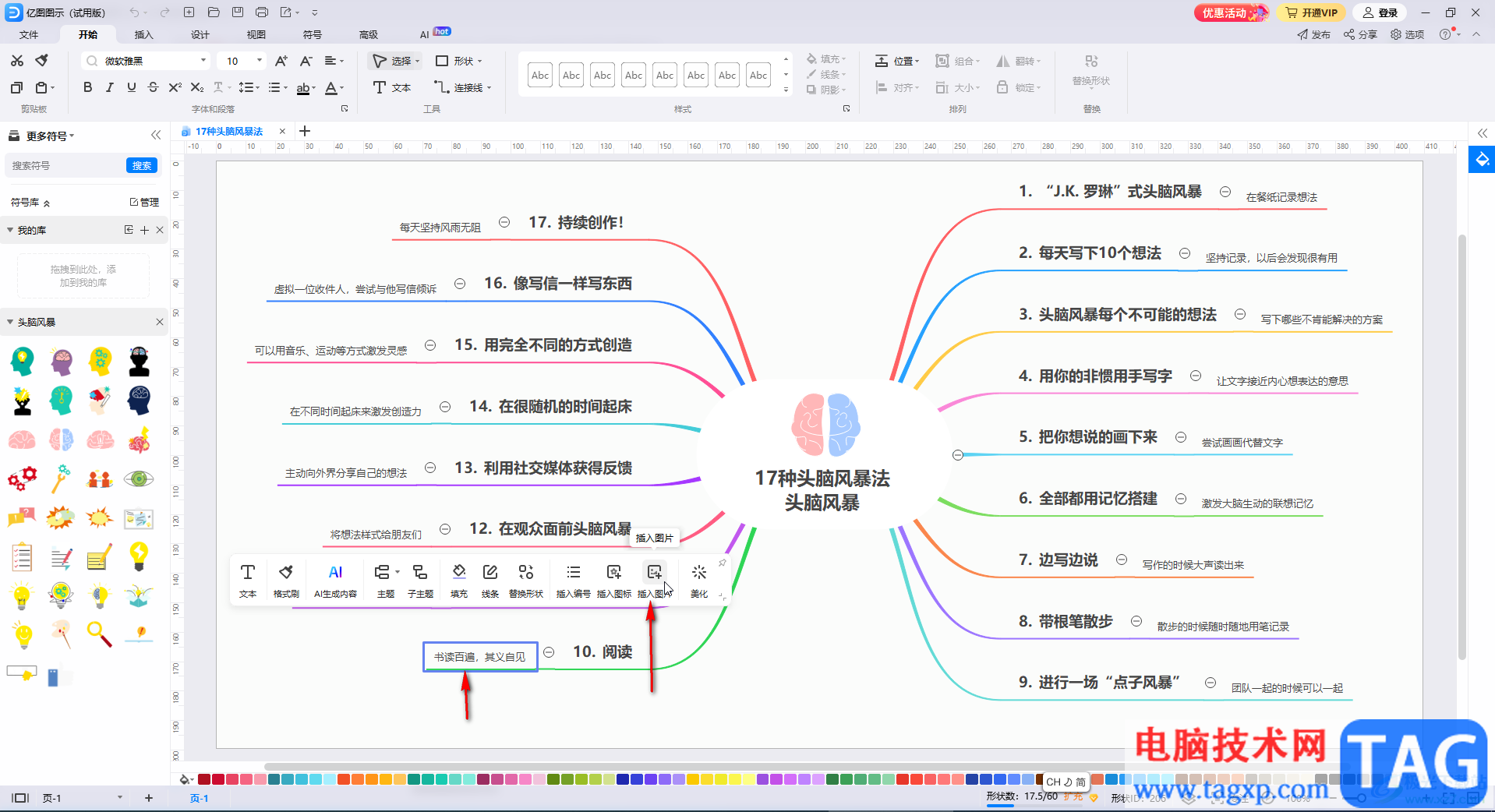Add a new document tab with the plus button
This screenshot has width=1495, height=812.
tap(305, 131)
